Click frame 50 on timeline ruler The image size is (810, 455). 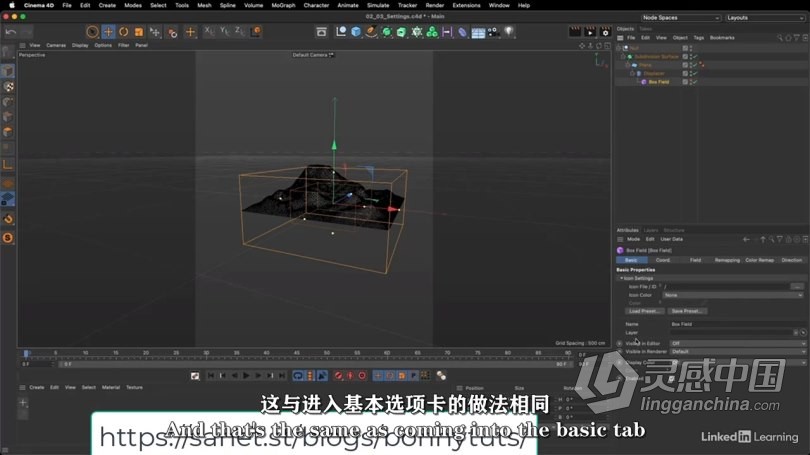coord(326,353)
